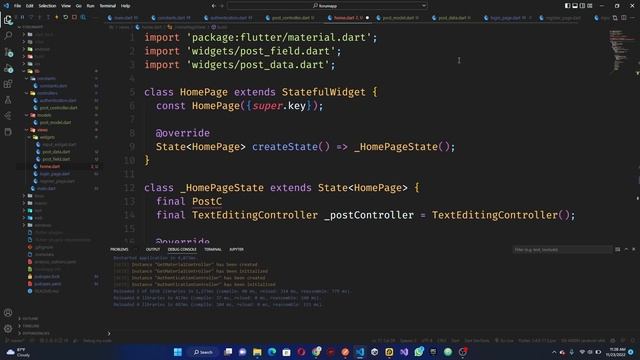Viewport: 640px width, 360px height.
Task: Click the weather widget on taskbar
Action: coord(19,352)
